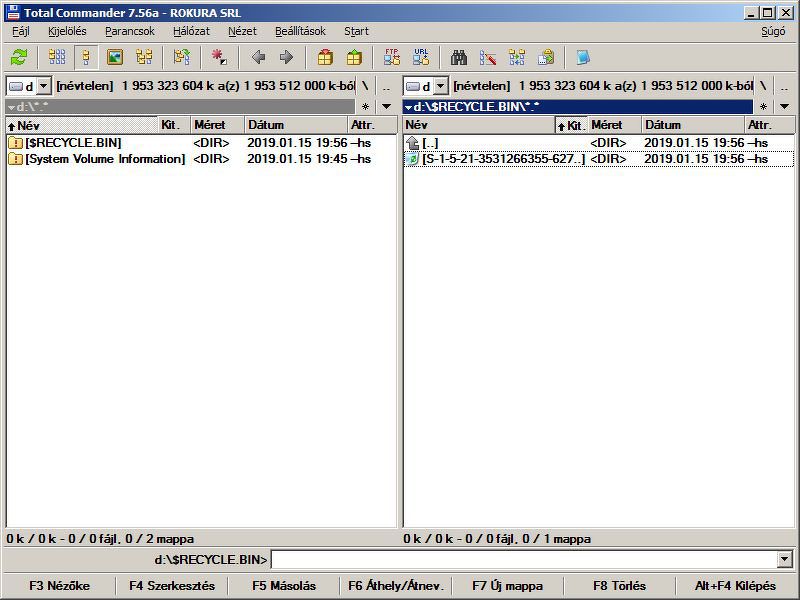
Task: Open the blue notepad toolbar icon
Action: coord(583,57)
